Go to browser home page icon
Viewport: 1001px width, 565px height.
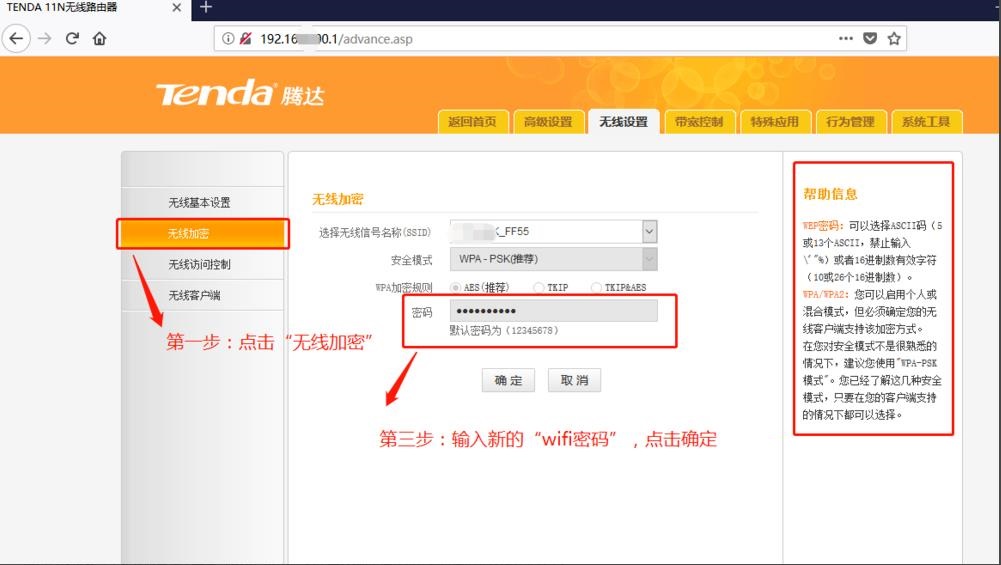coord(100,38)
